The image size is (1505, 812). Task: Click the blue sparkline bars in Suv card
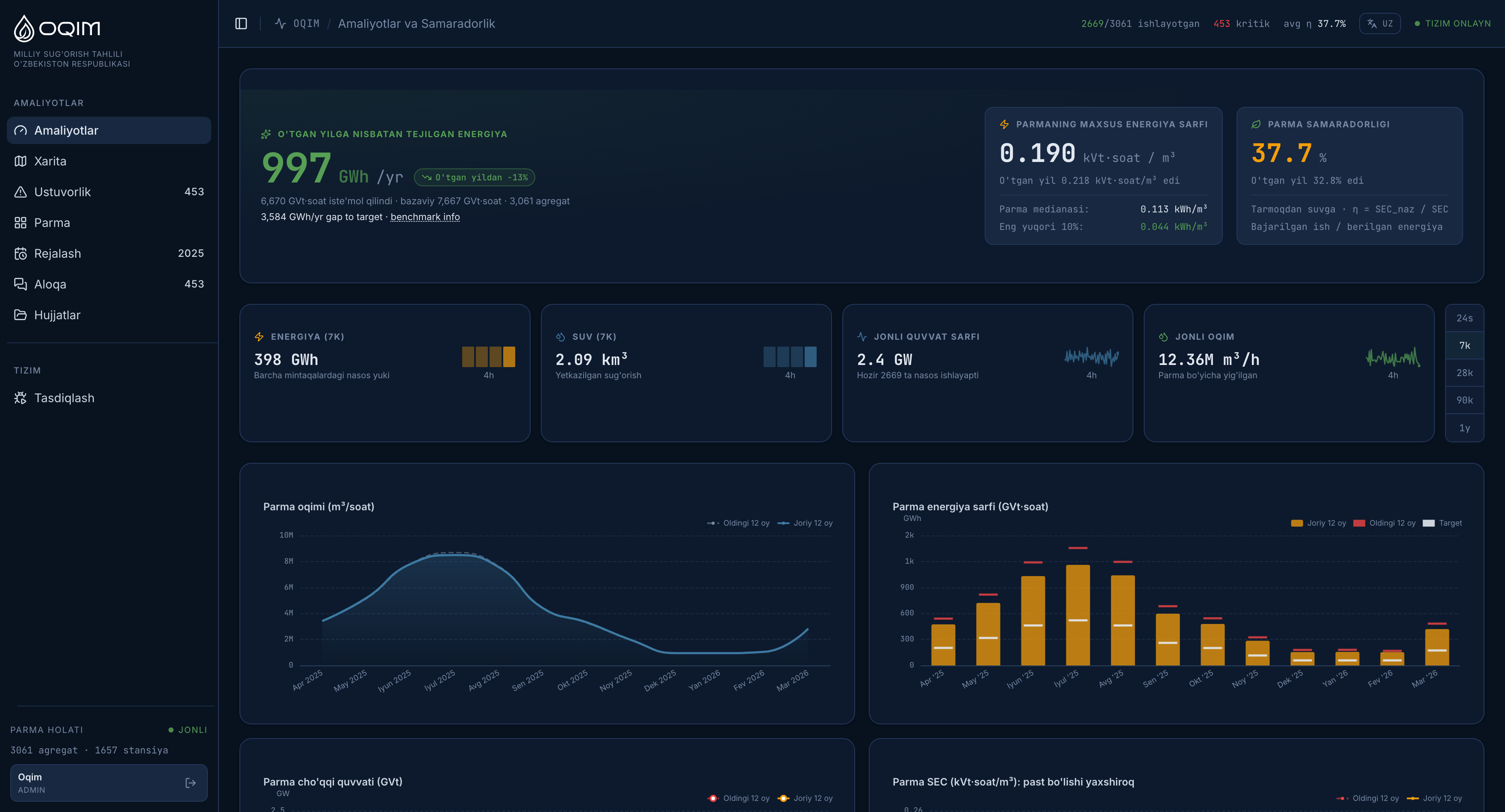click(790, 357)
